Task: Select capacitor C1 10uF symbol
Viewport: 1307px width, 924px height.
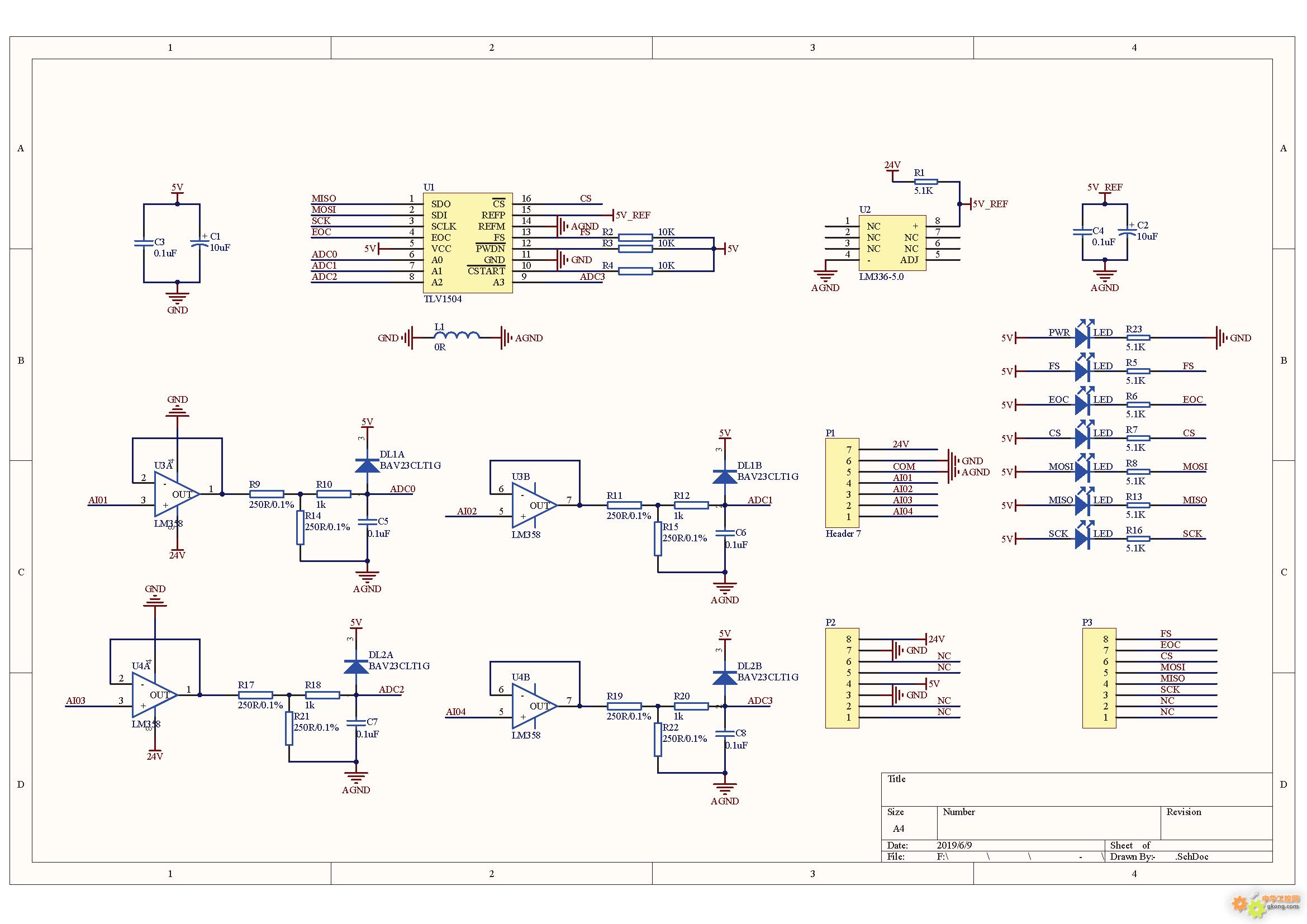Action: click(200, 243)
